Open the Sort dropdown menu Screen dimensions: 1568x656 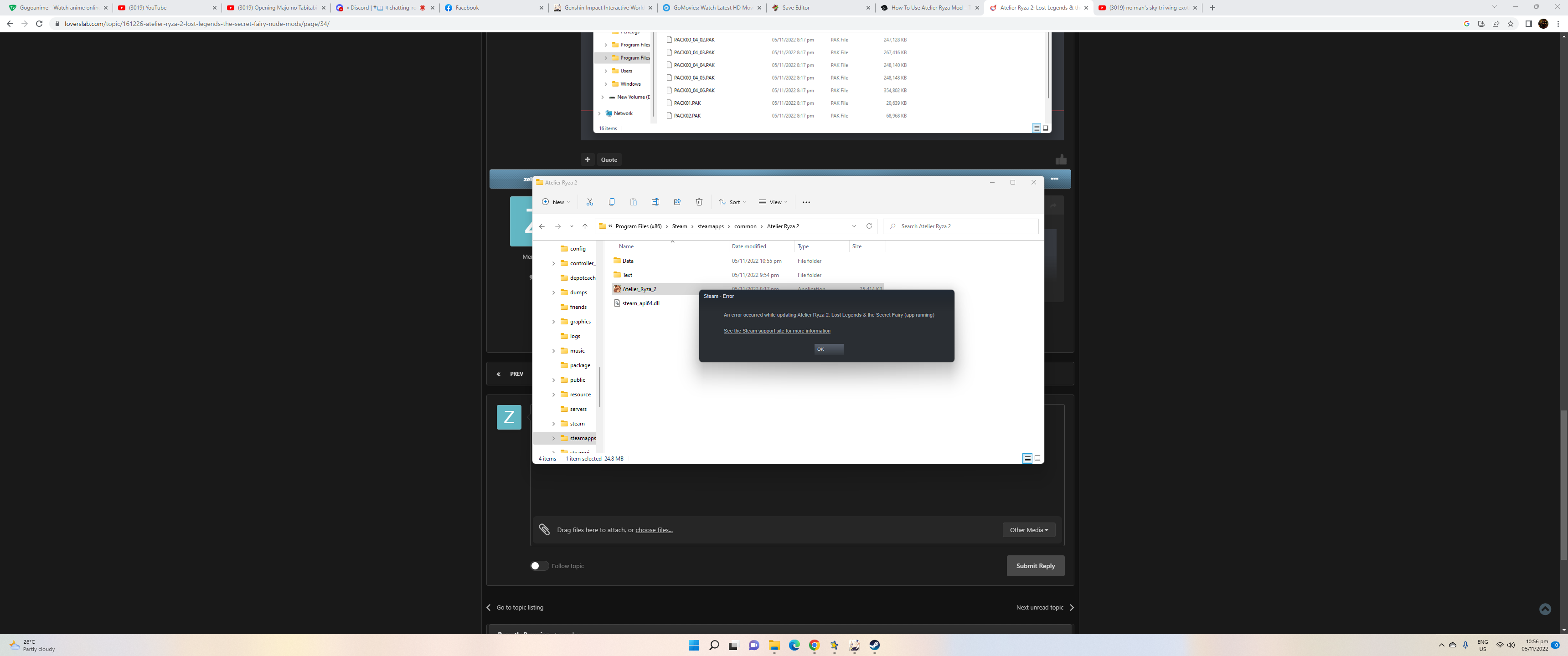coord(732,202)
